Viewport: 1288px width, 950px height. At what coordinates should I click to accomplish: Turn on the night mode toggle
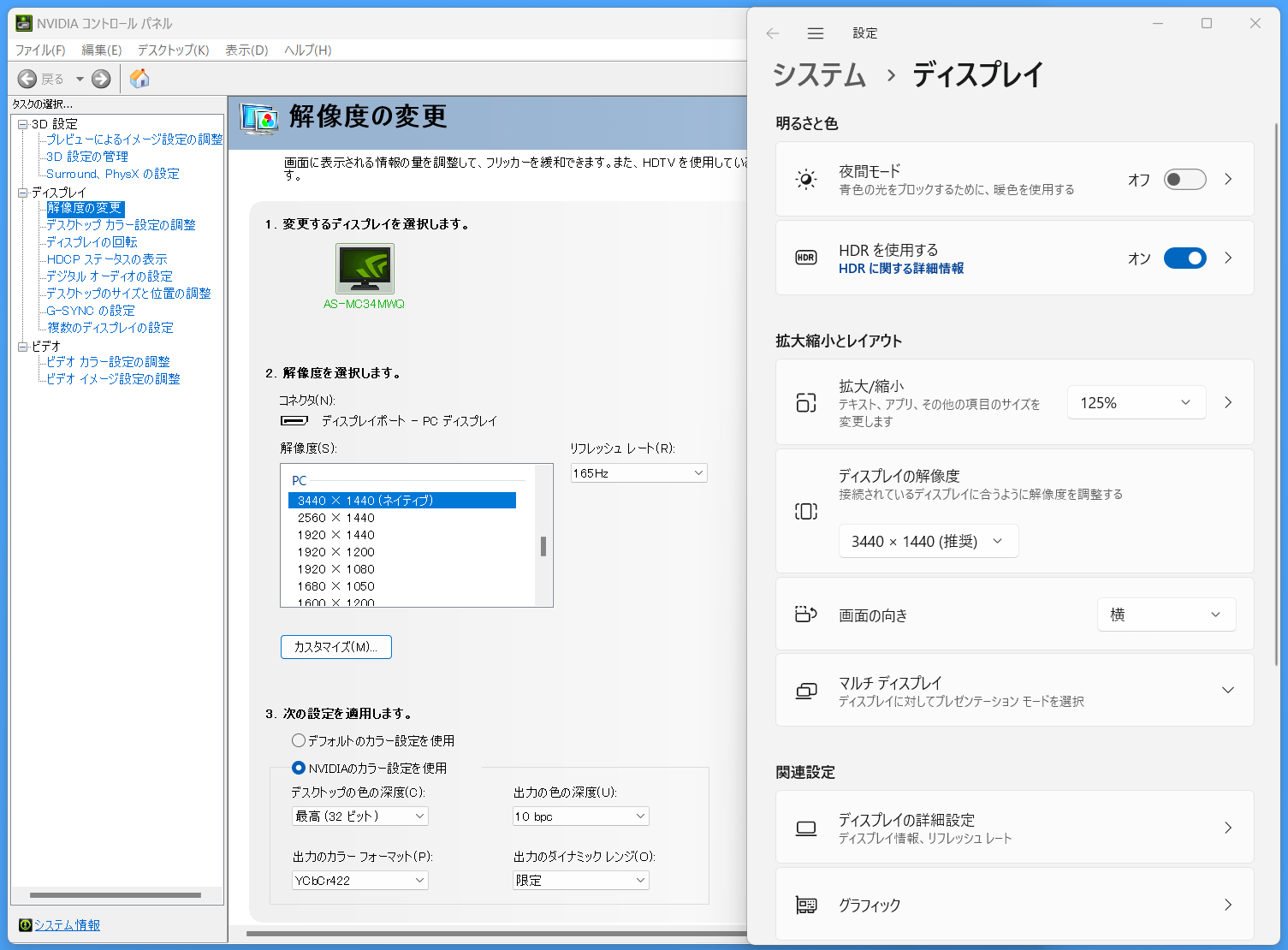1184,179
